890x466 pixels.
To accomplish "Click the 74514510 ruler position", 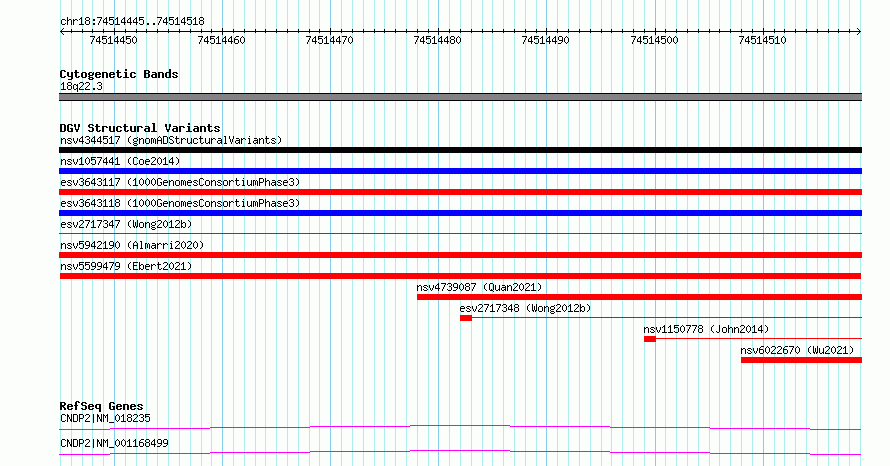I will tap(762, 40).
